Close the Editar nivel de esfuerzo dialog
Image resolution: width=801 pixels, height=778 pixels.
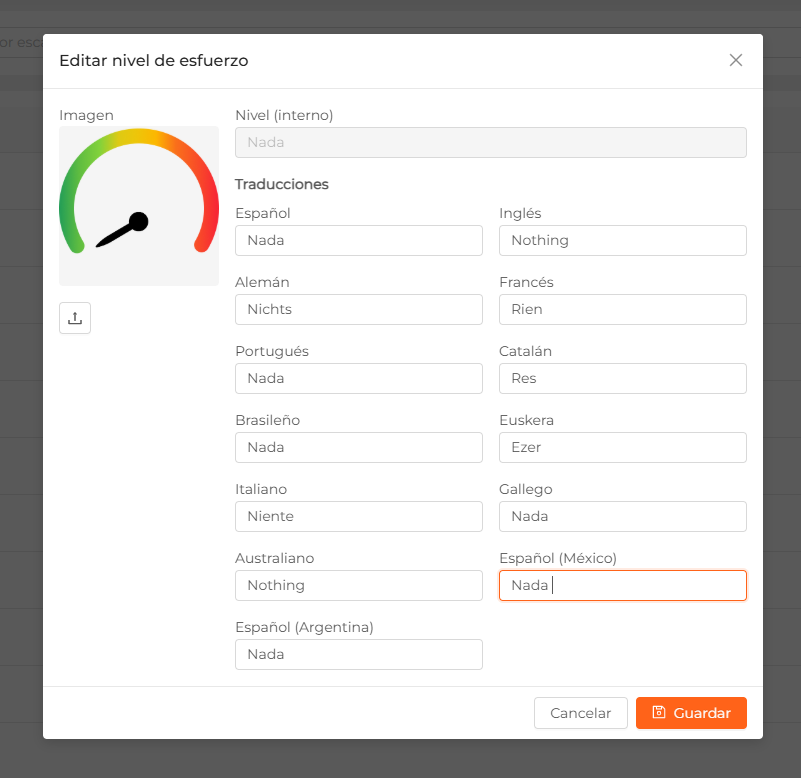pyautogui.click(x=736, y=60)
